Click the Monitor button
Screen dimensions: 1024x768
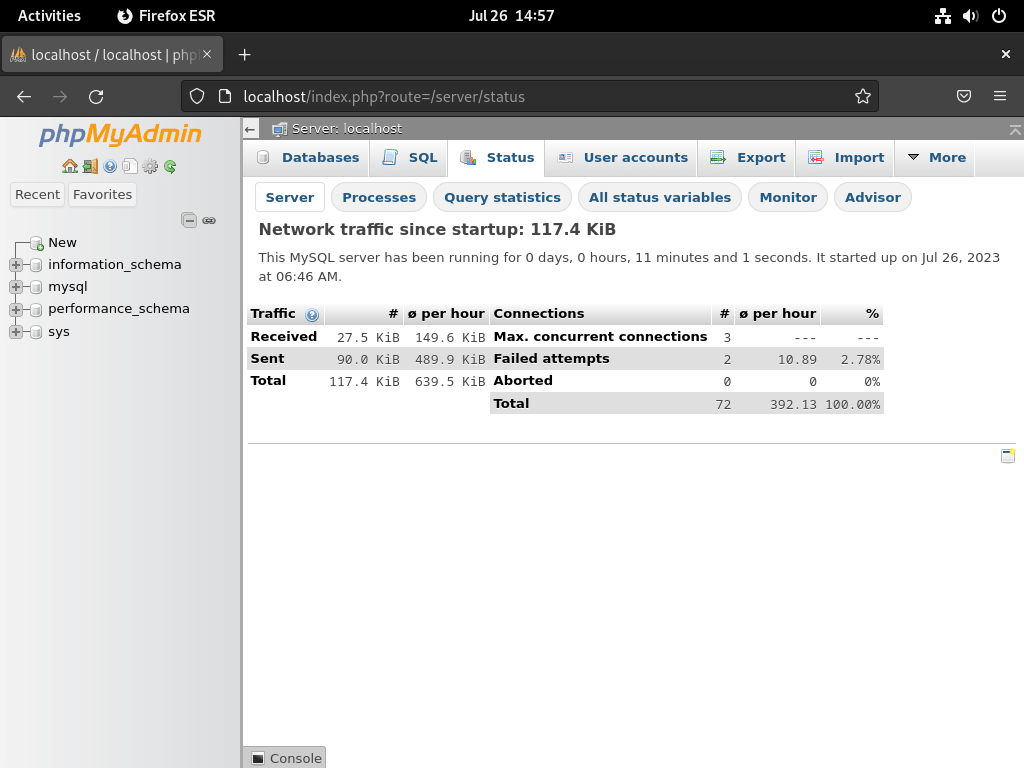(x=787, y=197)
